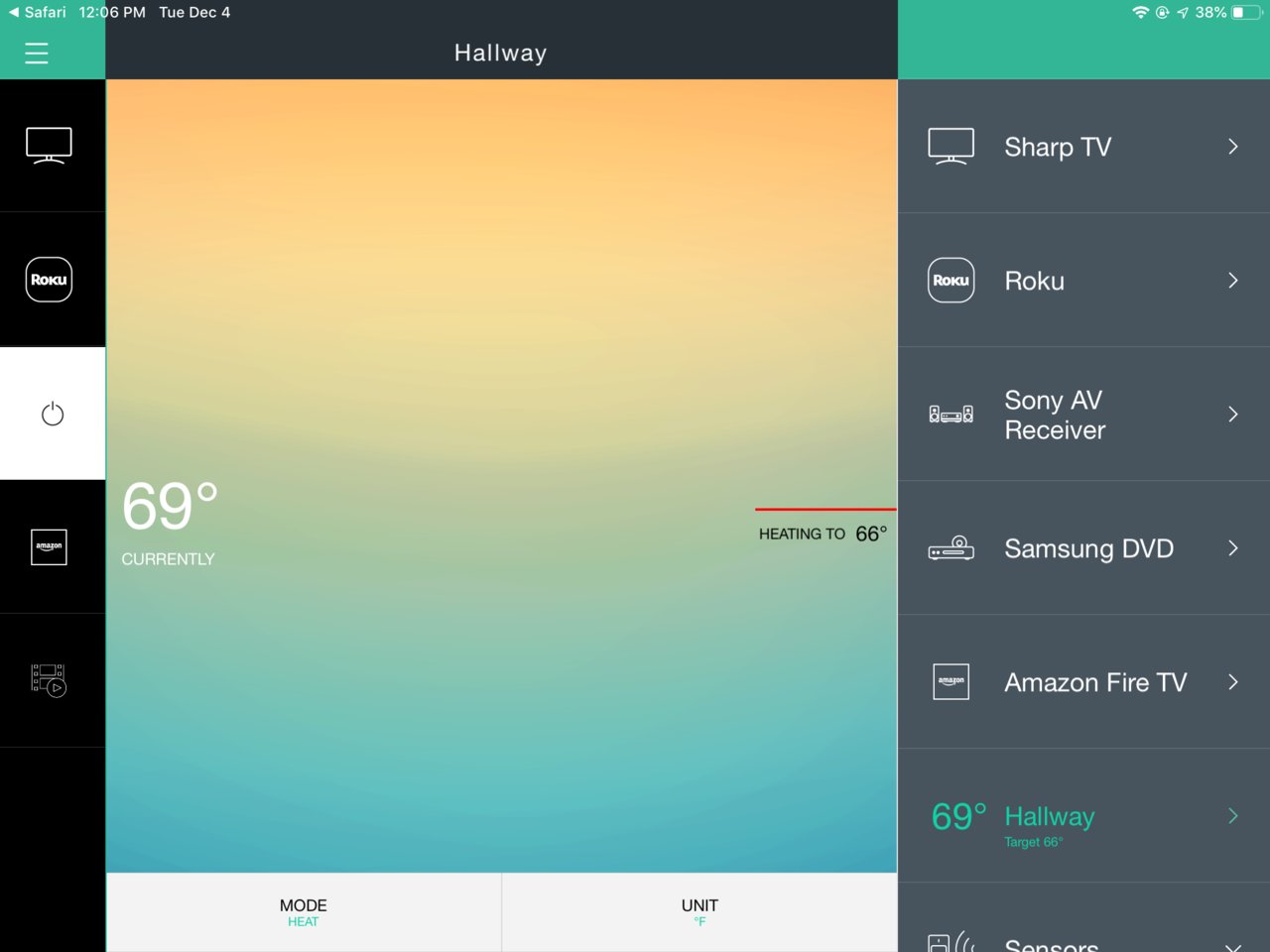Tap the Amazon Fire TV logo icon
This screenshot has height=952, width=1270.
[951, 681]
